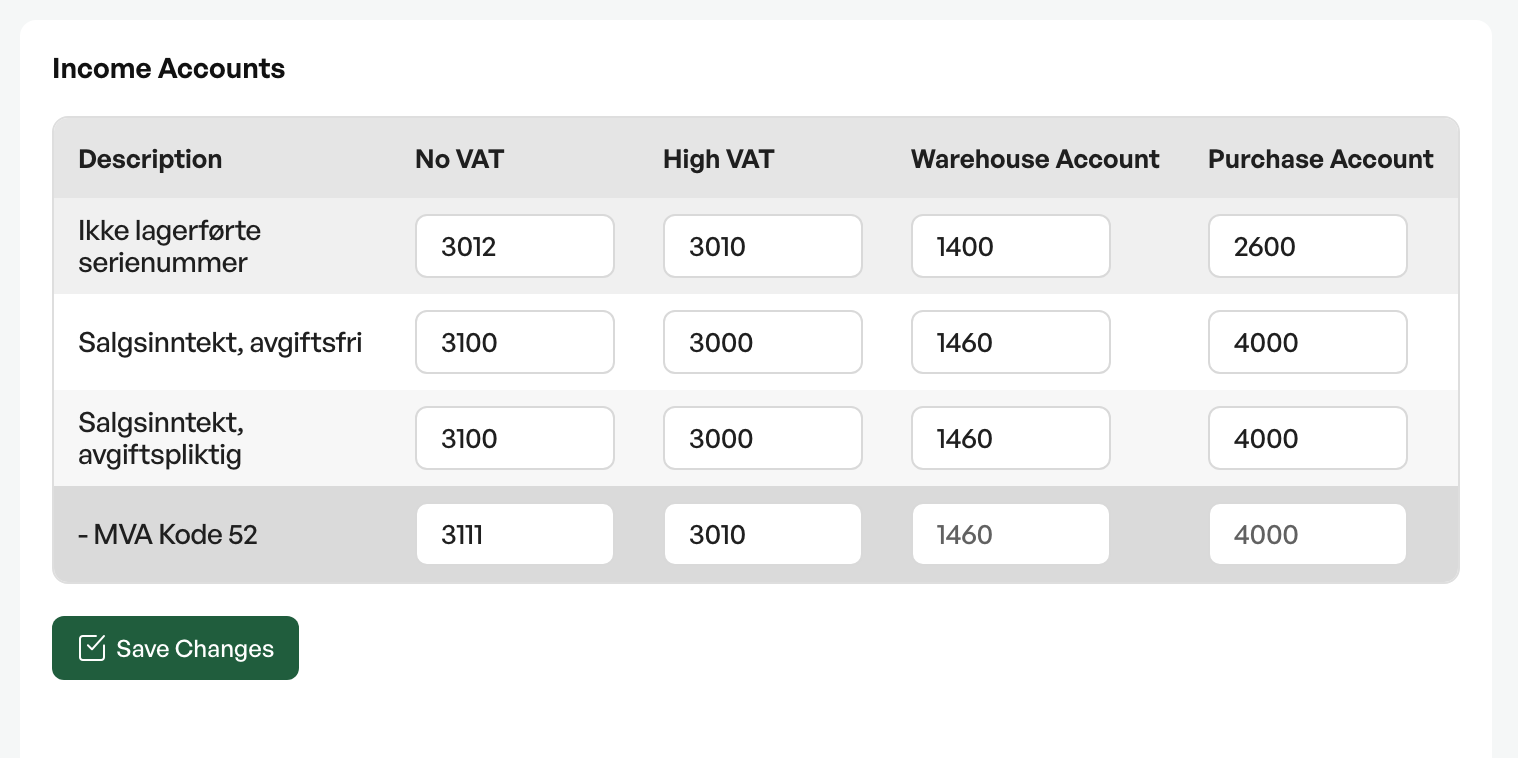Click the Description column header
The height and width of the screenshot is (758, 1518).
click(x=150, y=159)
